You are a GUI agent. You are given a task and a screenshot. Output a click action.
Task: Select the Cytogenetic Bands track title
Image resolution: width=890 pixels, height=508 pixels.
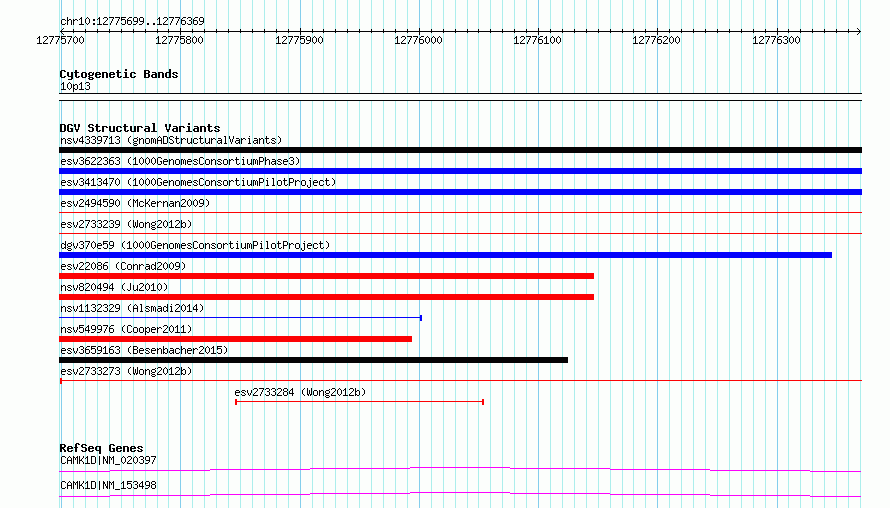(119, 74)
